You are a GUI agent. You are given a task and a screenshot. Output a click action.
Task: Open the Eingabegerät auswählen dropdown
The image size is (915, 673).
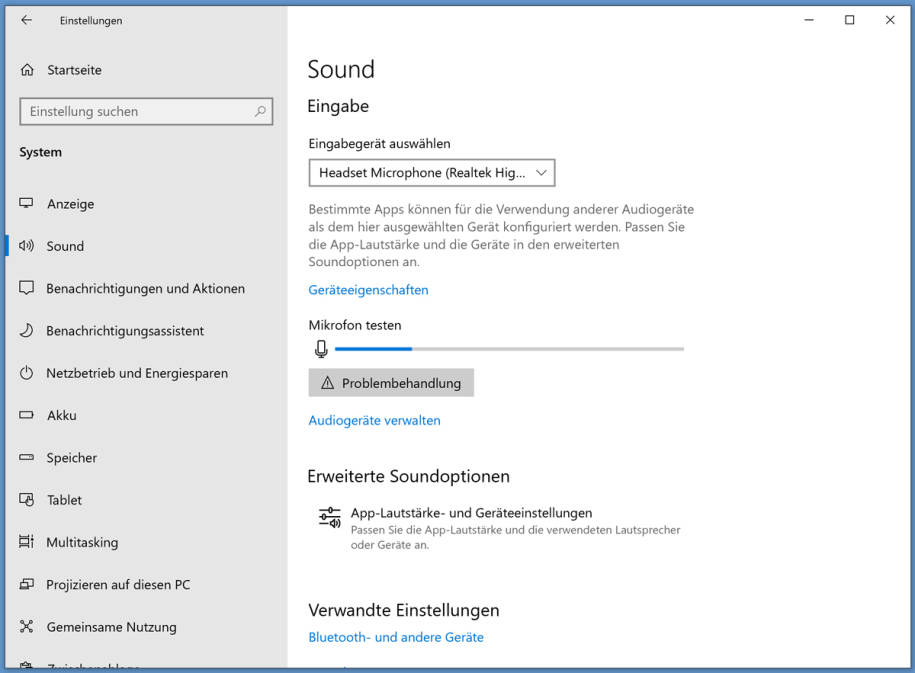tap(431, 173)
